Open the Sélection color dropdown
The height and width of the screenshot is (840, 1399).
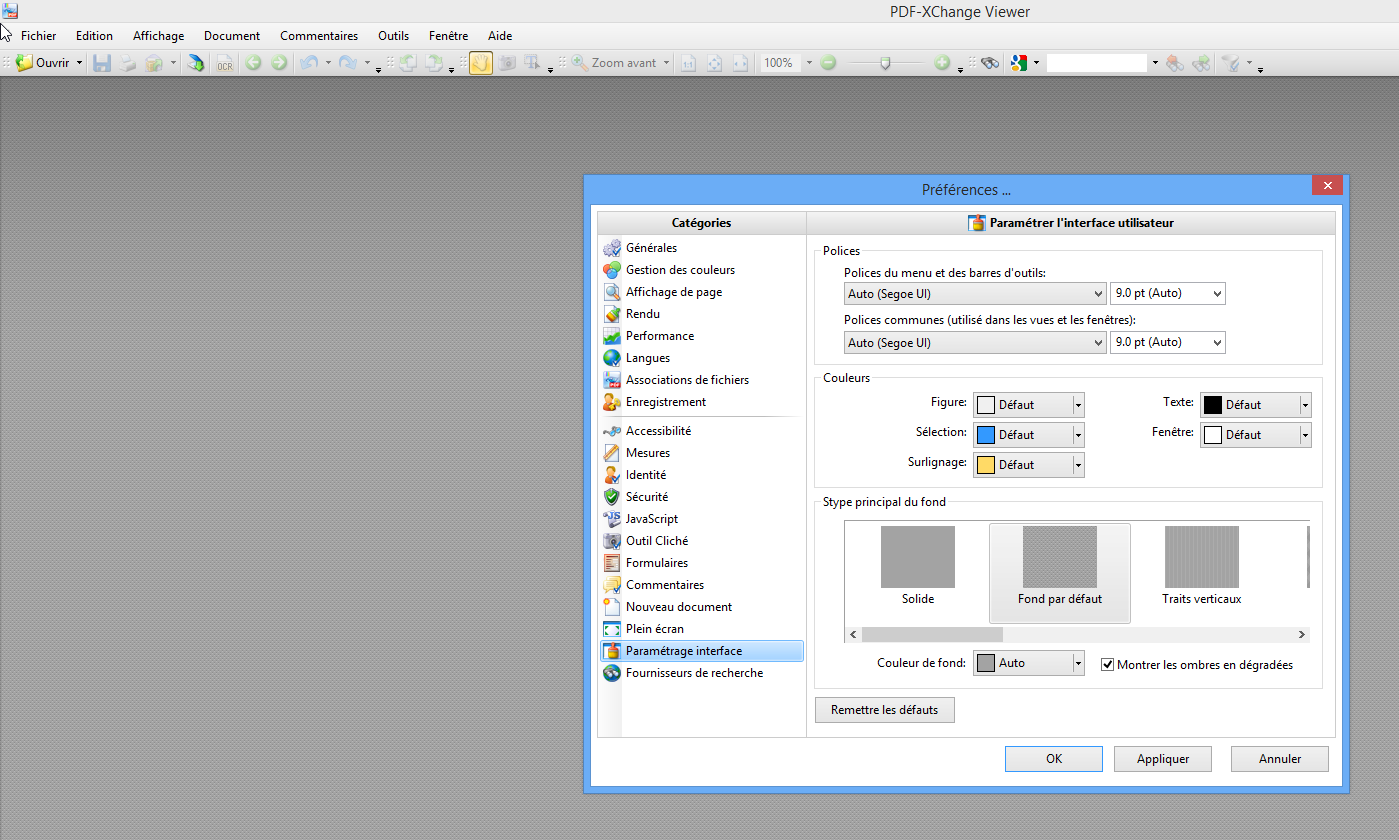[x=1029, y=435]
